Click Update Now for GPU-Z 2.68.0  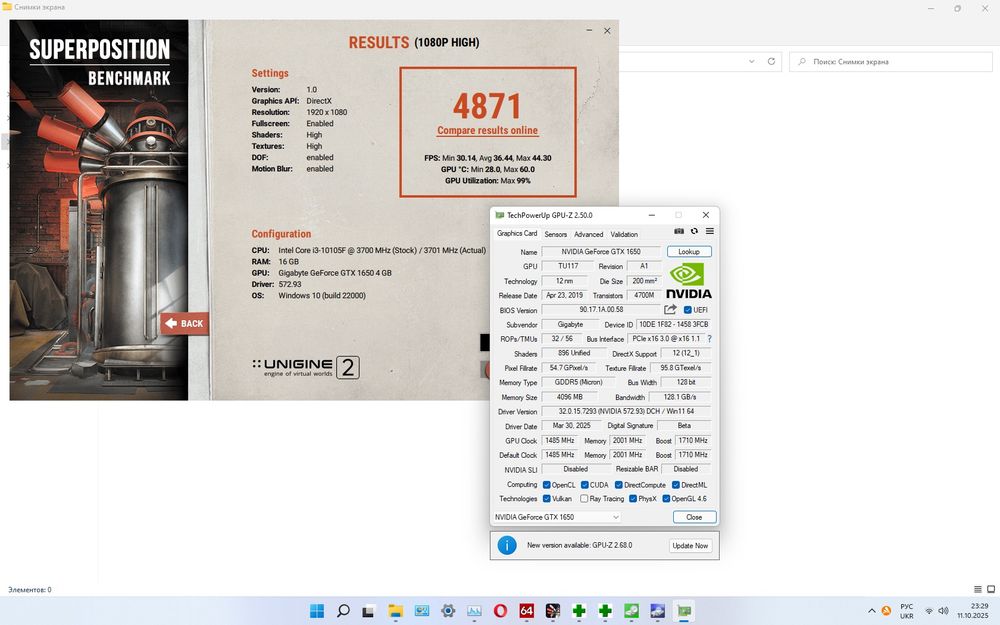690,546
